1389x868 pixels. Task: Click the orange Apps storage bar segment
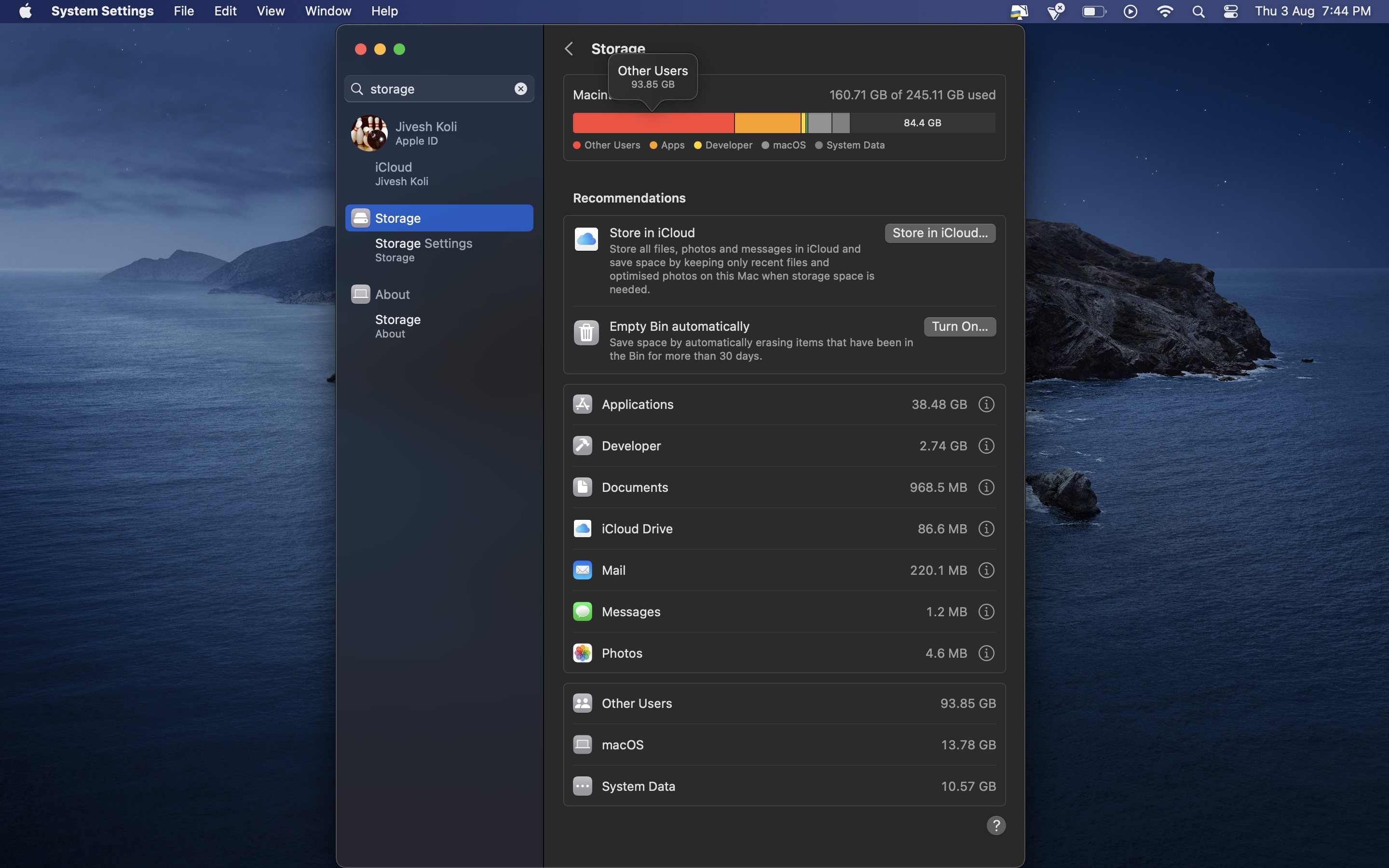[767, 123]
